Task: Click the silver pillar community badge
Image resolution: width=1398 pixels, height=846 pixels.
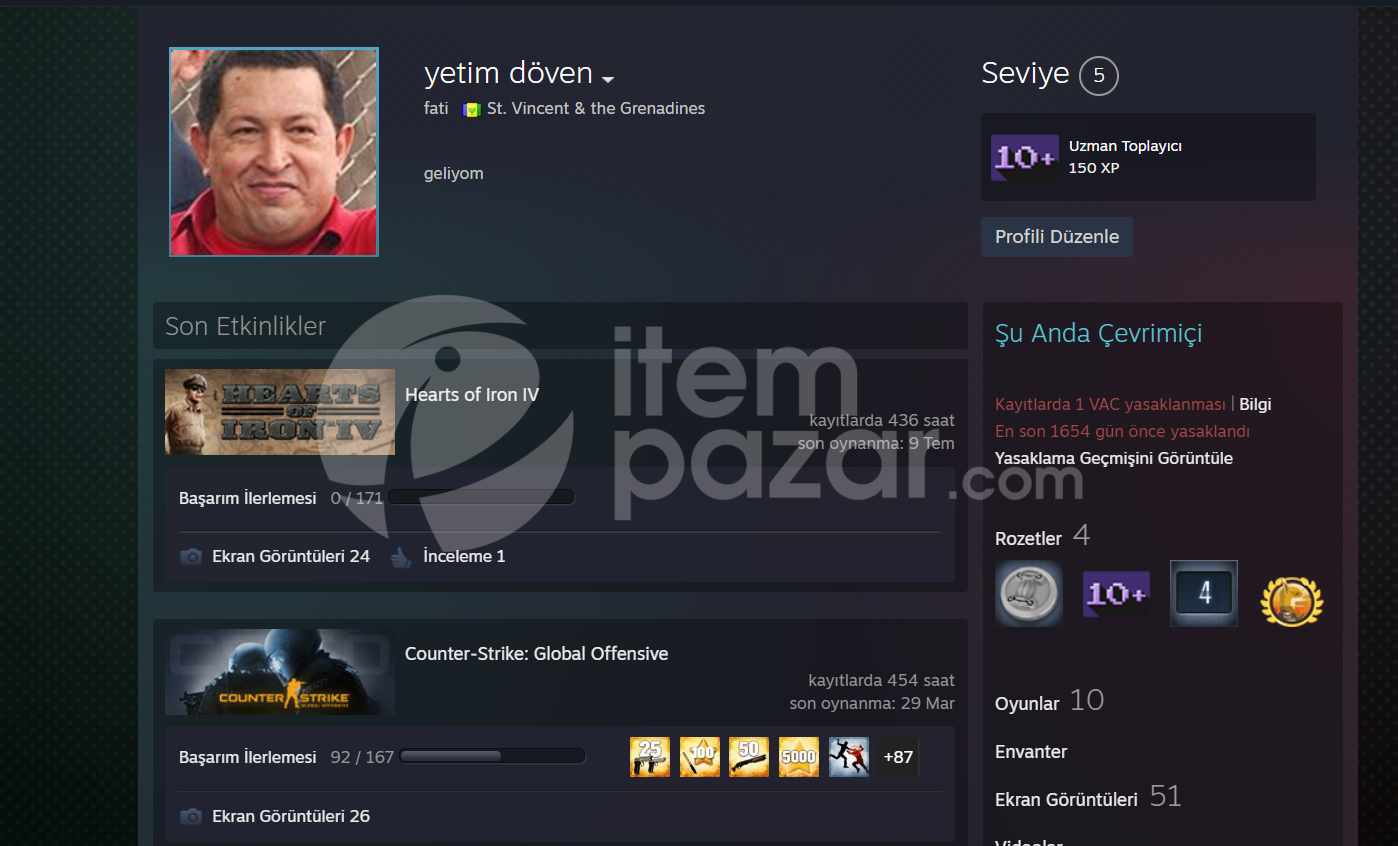Action: tap(1029, 593)
